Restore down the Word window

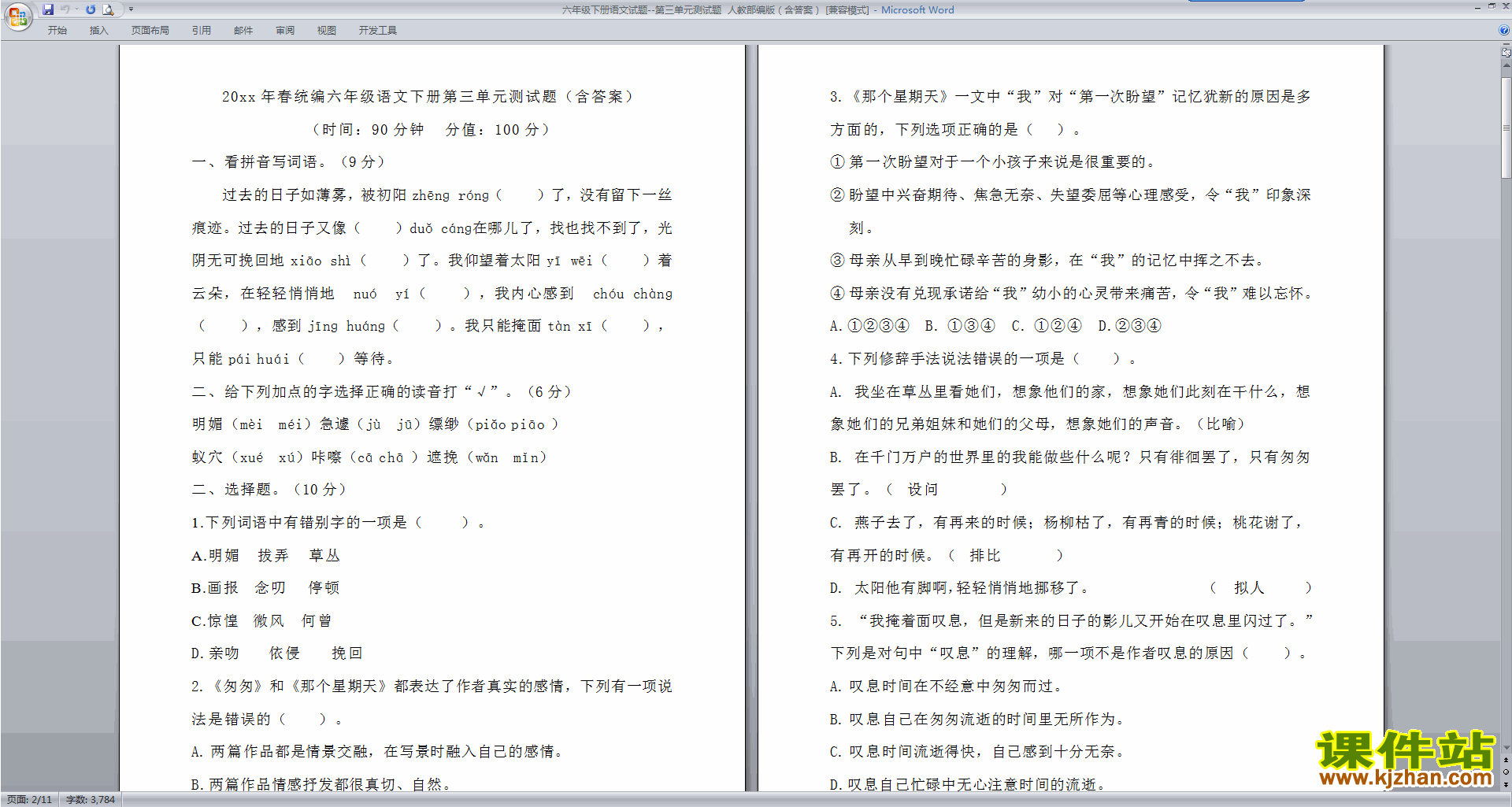coord(1492,6)
